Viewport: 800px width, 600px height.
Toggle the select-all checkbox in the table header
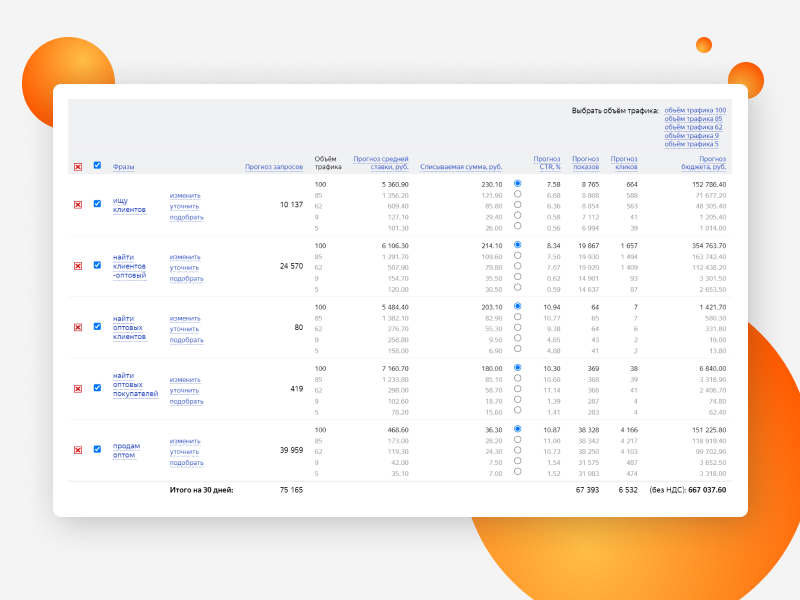pos(97,165)
